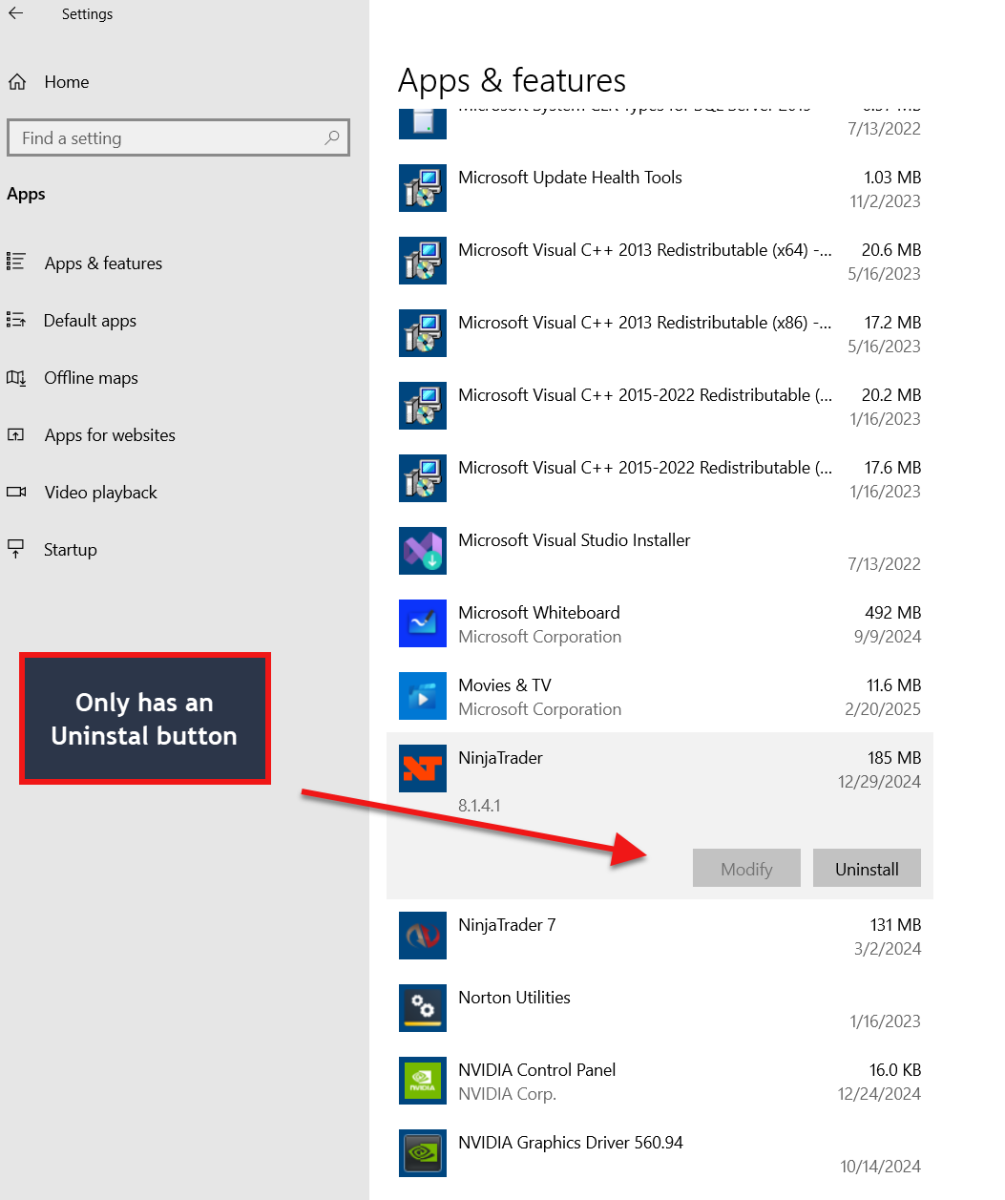Select Visual C++ 2013 Redistributable (x64) name

click(645, 250)
